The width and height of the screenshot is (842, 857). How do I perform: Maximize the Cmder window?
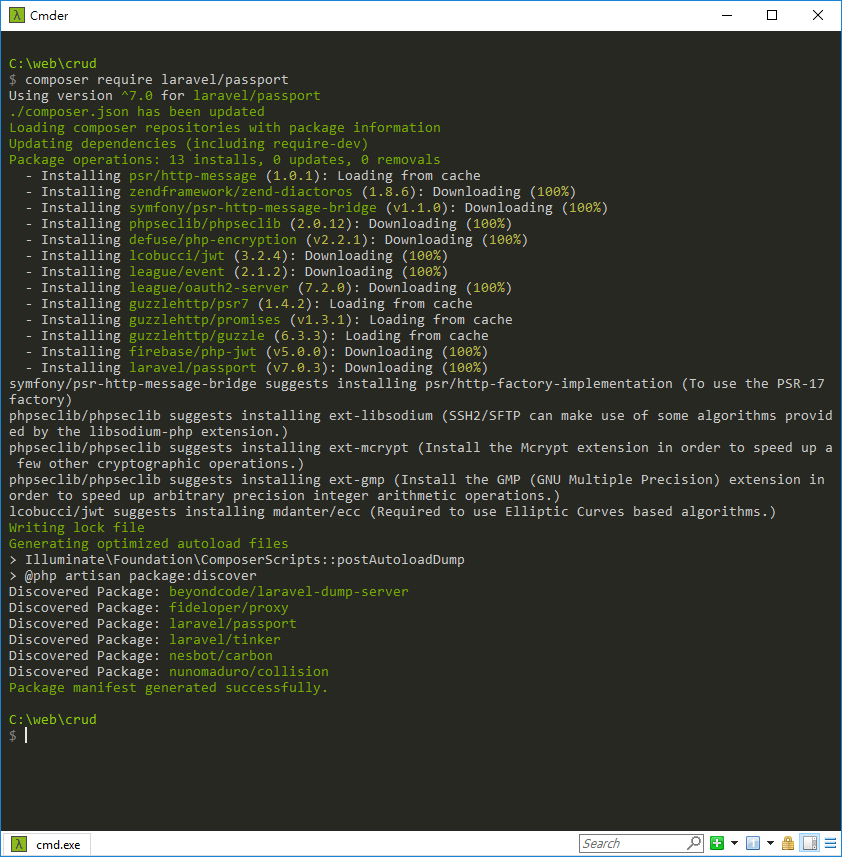click(x=772, y=15)
